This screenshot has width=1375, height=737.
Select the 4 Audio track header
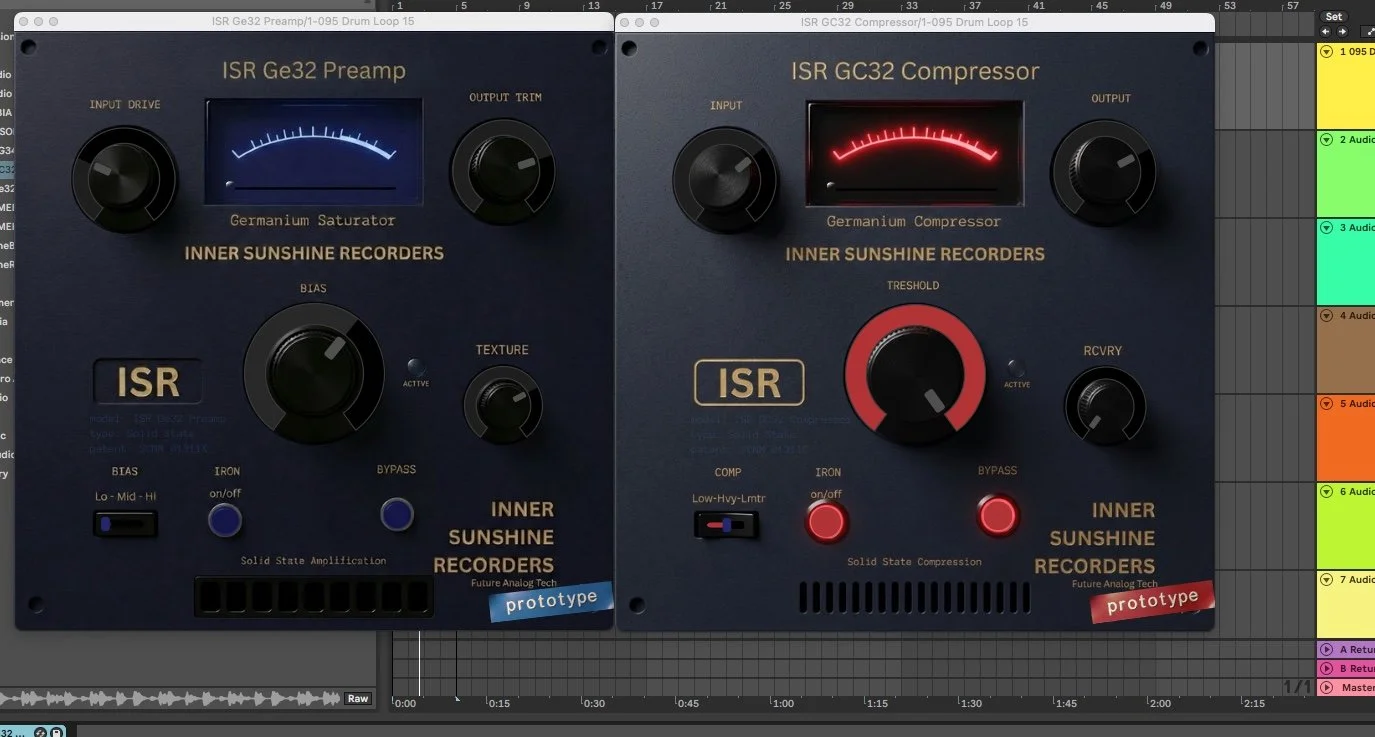pyautogui.click(x=1346, y=349)
